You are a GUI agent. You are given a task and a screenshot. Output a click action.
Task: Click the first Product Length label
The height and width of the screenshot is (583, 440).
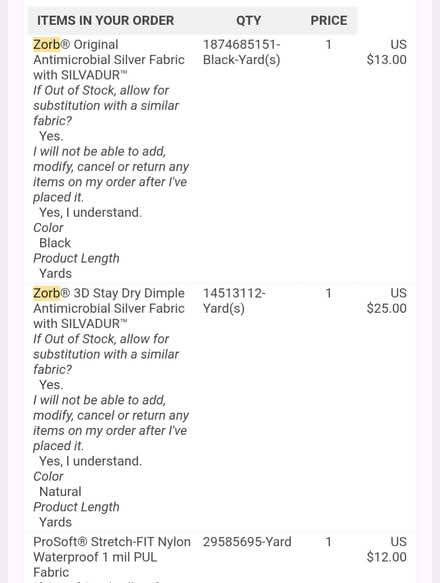[76, 258]
